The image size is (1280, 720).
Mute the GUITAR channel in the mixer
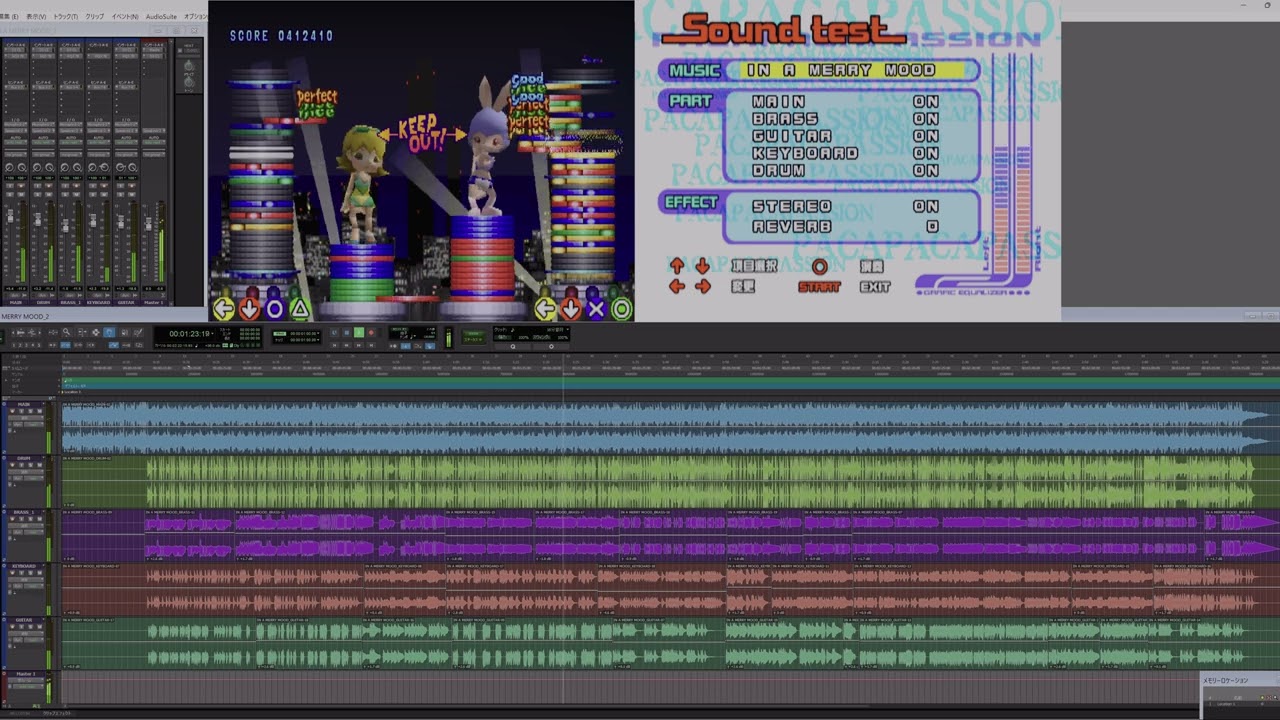pyautogui.click(x=131, y=194)
